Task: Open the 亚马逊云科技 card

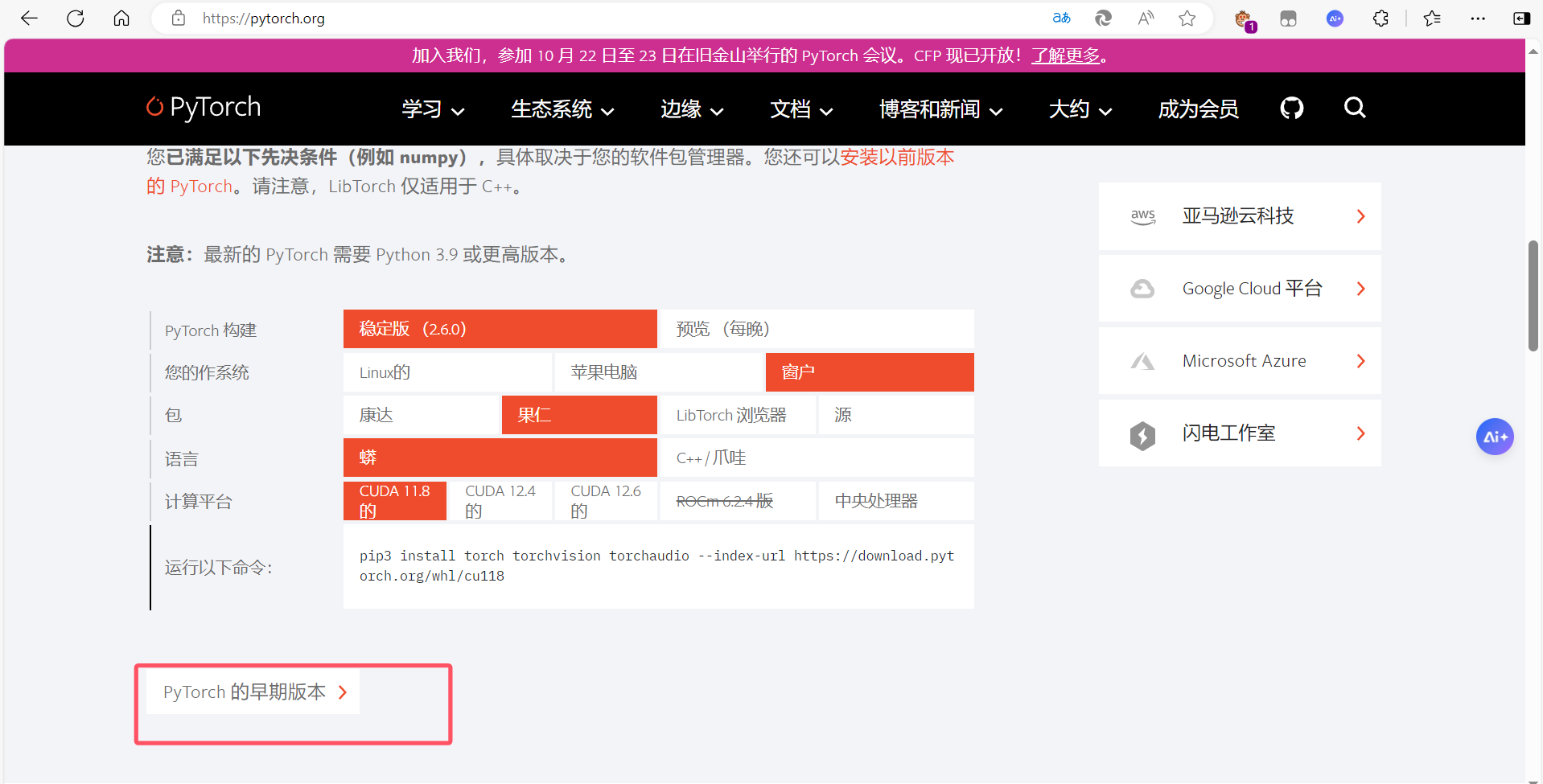Action: 1240,216
